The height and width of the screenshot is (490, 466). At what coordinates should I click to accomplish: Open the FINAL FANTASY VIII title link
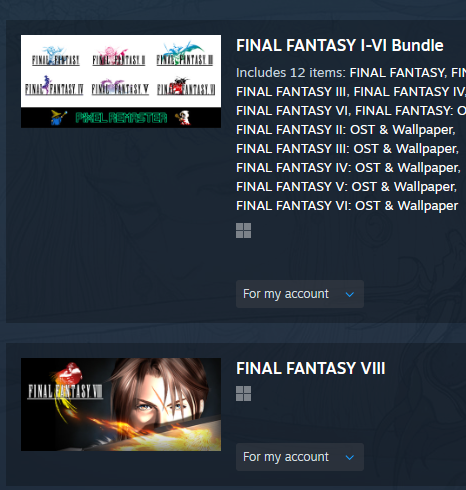[311, 368]
